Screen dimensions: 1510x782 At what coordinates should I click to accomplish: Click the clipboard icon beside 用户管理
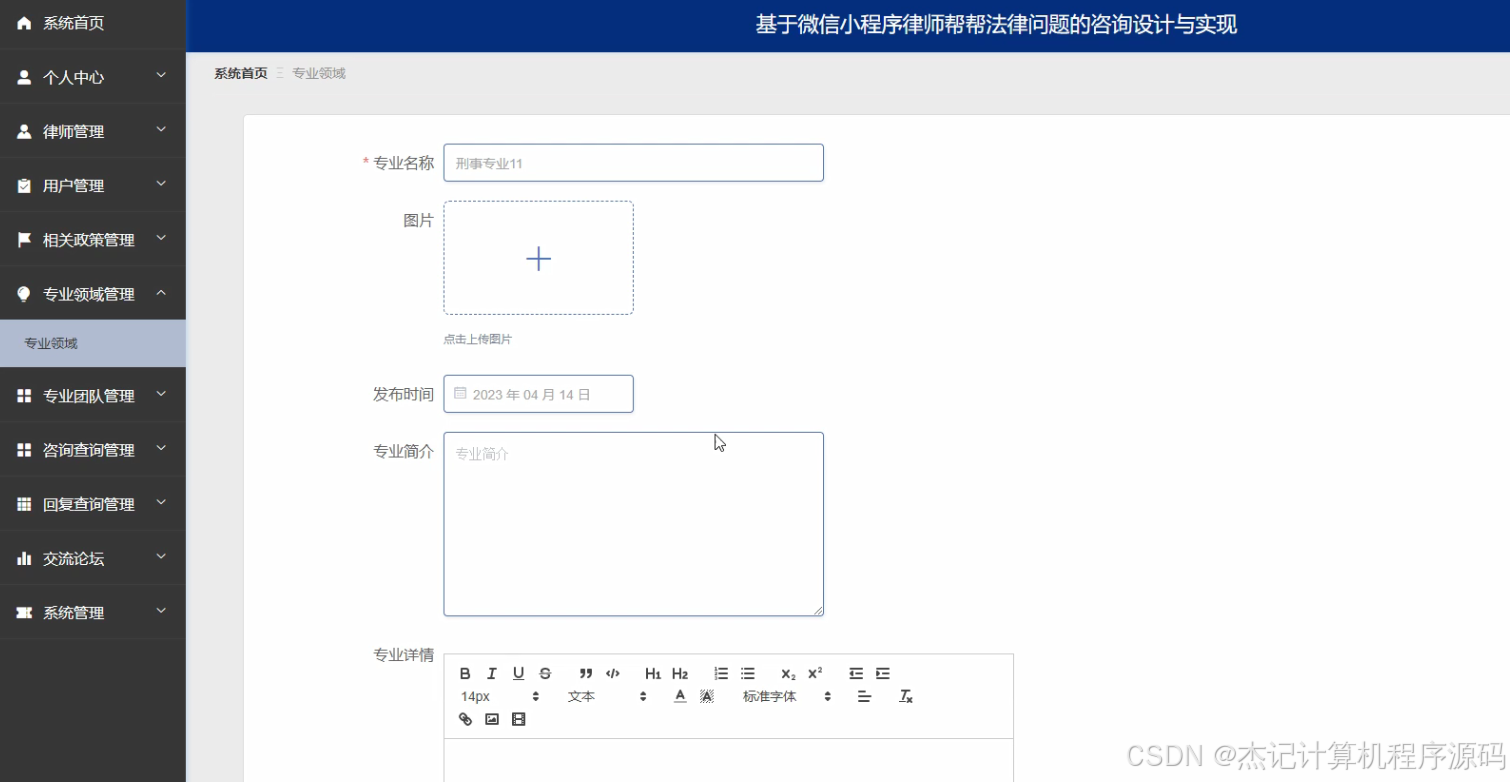pos(25,185)
